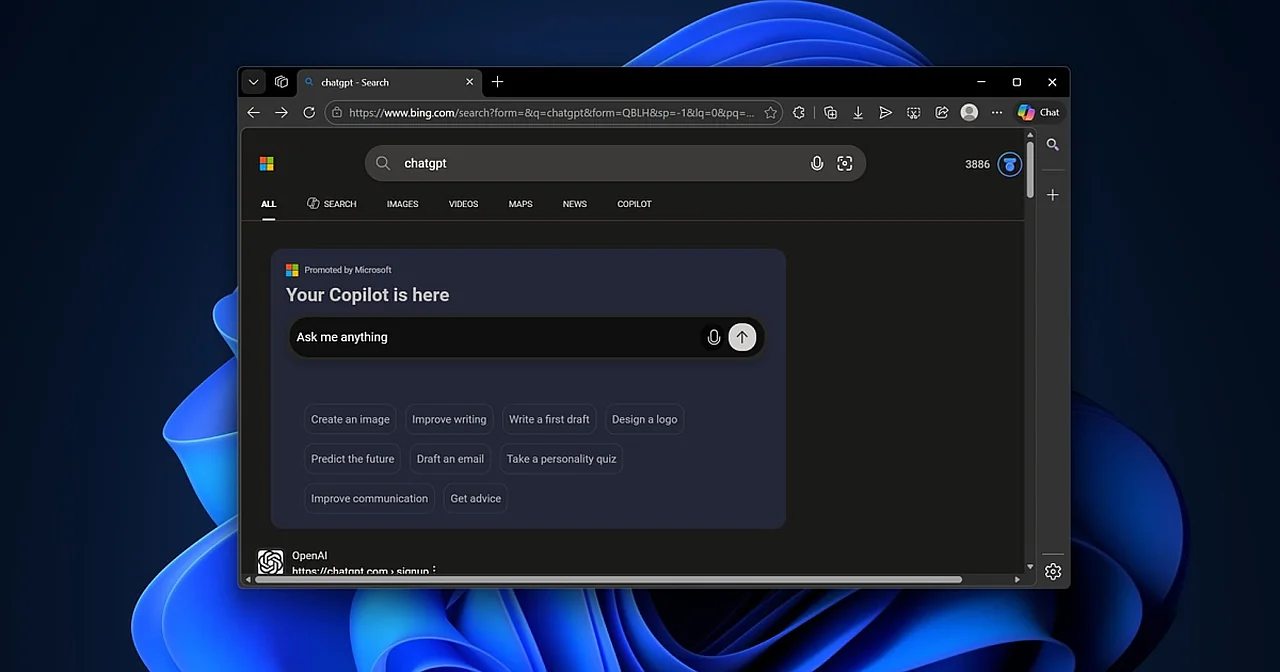Screen dimensions: 1280x672
Task: Open the search icon in the Edge sidebar
Action: (x=1052, y=144)
